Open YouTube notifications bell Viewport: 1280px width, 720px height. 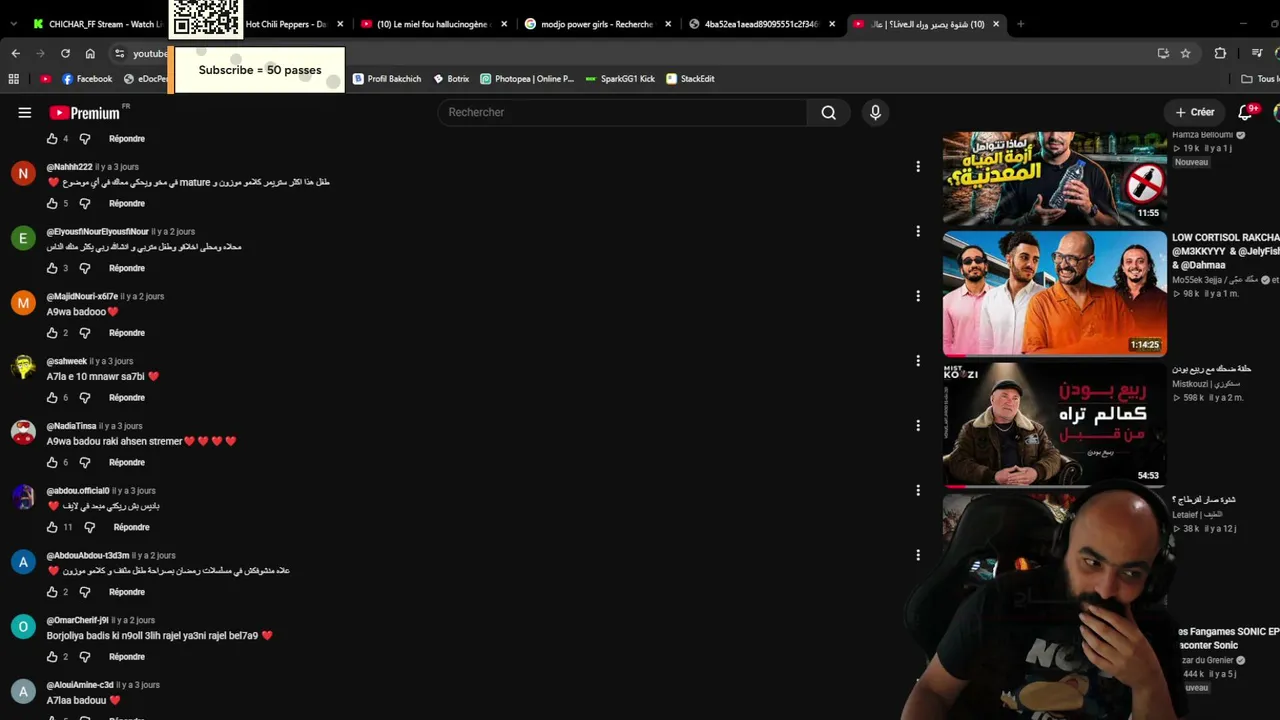1245,113
